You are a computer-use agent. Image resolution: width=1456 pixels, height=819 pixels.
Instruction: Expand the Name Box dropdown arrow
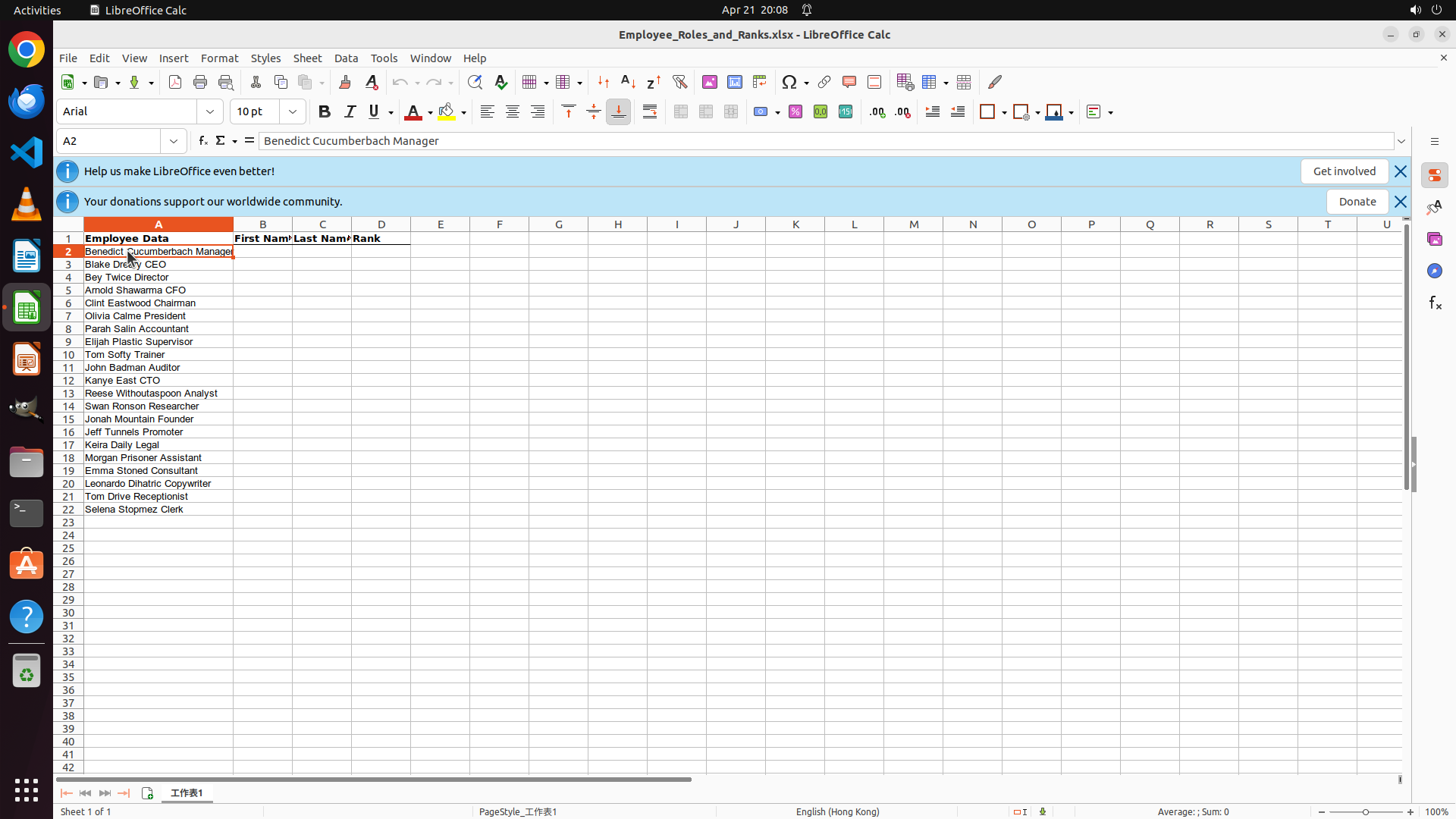(x=174, y=141)
